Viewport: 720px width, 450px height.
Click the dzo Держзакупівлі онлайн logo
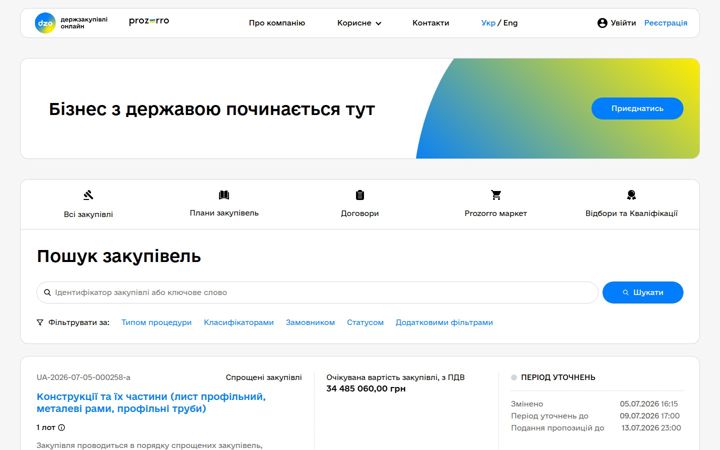71,22
